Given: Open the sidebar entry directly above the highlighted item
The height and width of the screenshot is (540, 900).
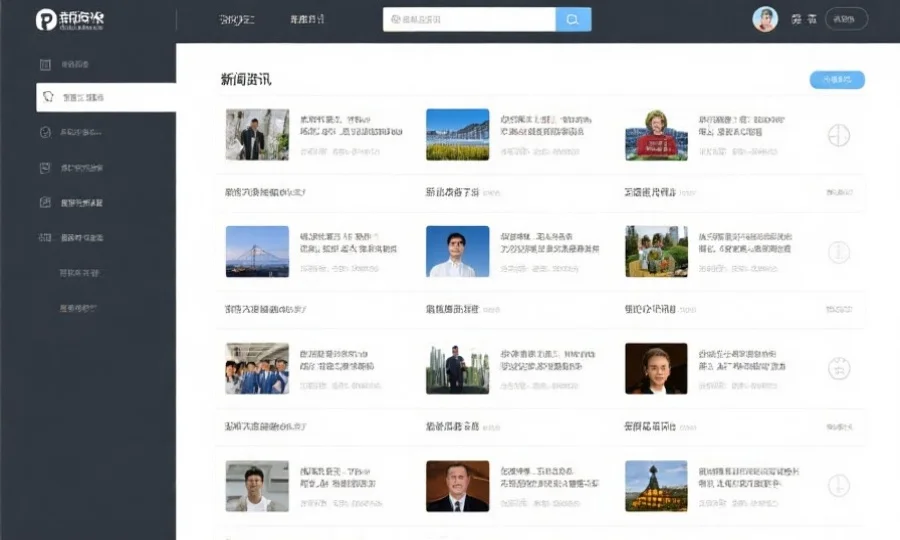Looking at the screenshot, I should (64, 64).
